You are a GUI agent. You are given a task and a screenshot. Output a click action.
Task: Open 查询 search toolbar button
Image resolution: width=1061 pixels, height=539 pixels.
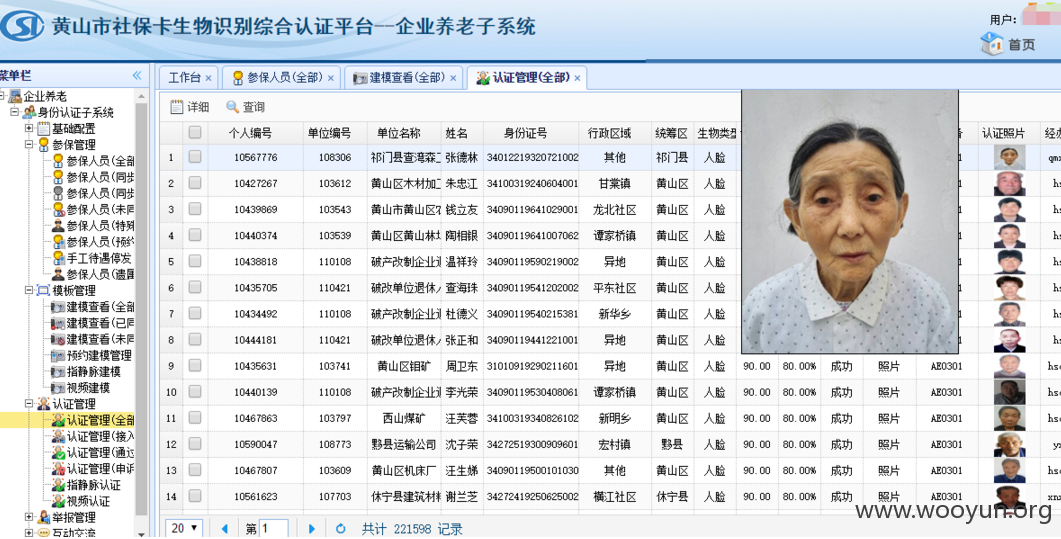[246, 107]
